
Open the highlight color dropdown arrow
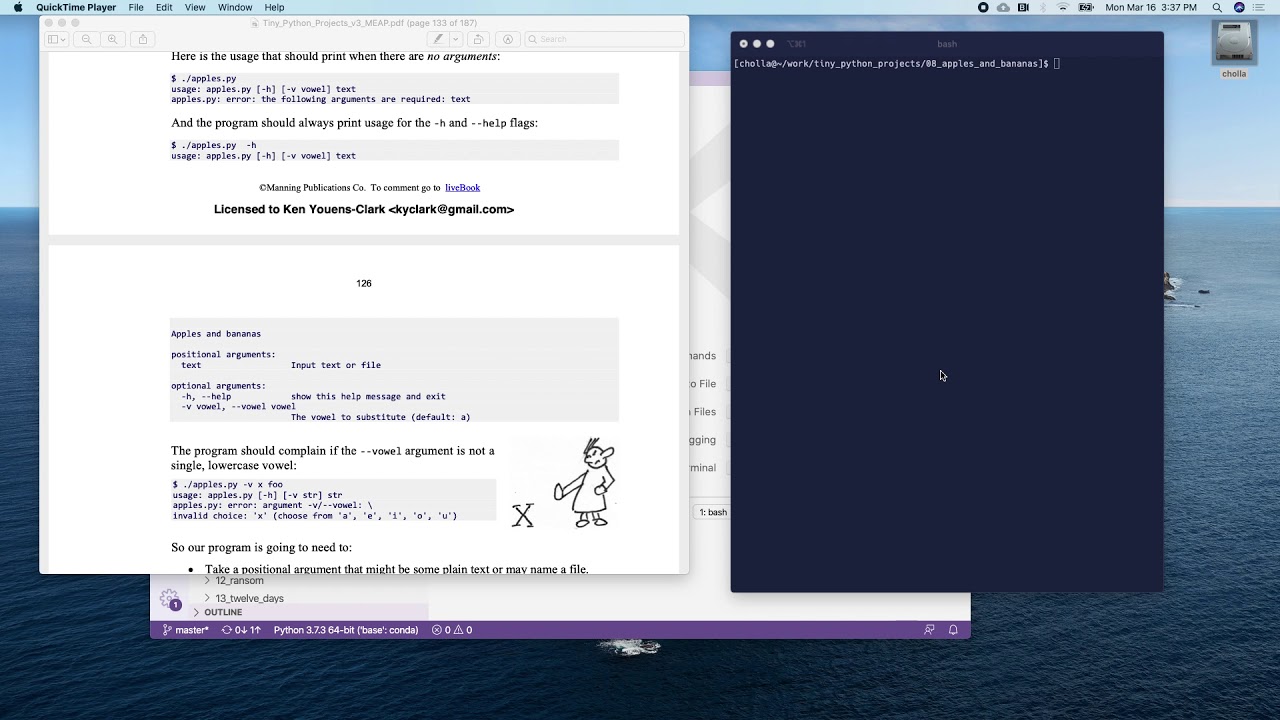click(x=455, y=39)
